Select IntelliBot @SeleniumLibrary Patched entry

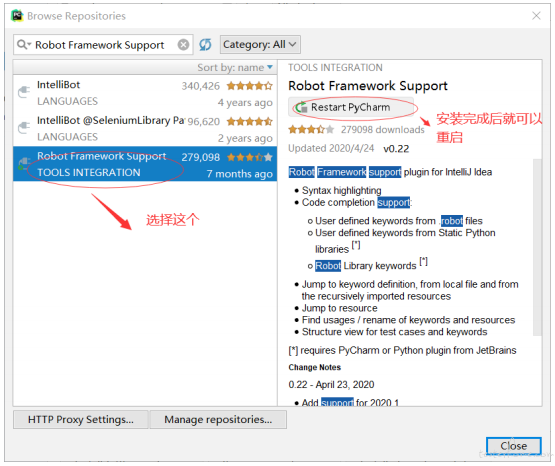pyautogui.click(x=145, y=128)
